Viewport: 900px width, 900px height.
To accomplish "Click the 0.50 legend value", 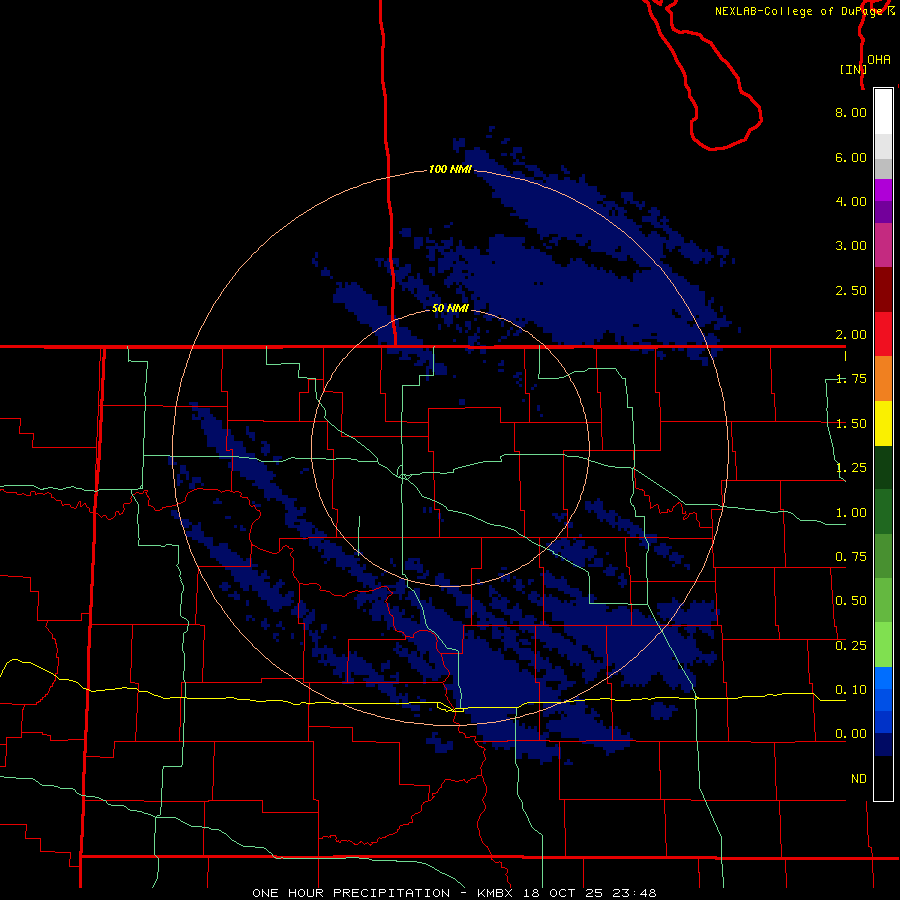I will (x=851, y=601).
